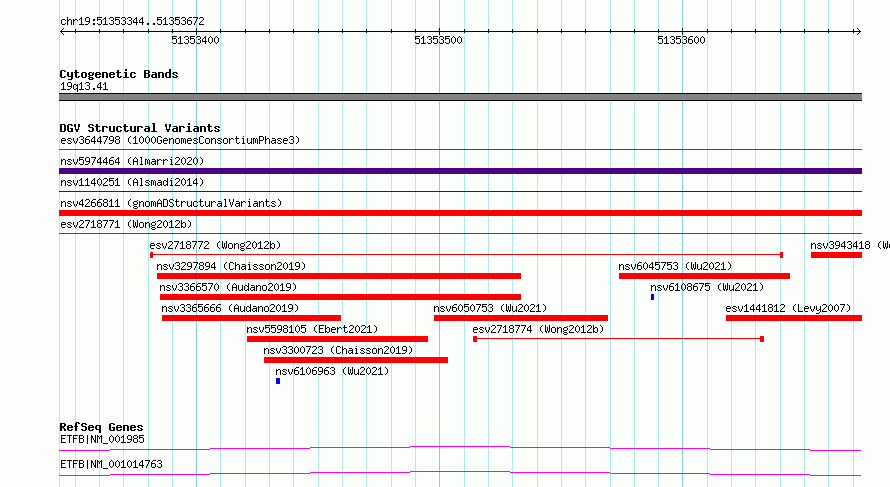The width and height of the screenshot is (890, 487).
Task: Click the chr19:51353344..51353672 region label
Action: (x=132, y=21)
